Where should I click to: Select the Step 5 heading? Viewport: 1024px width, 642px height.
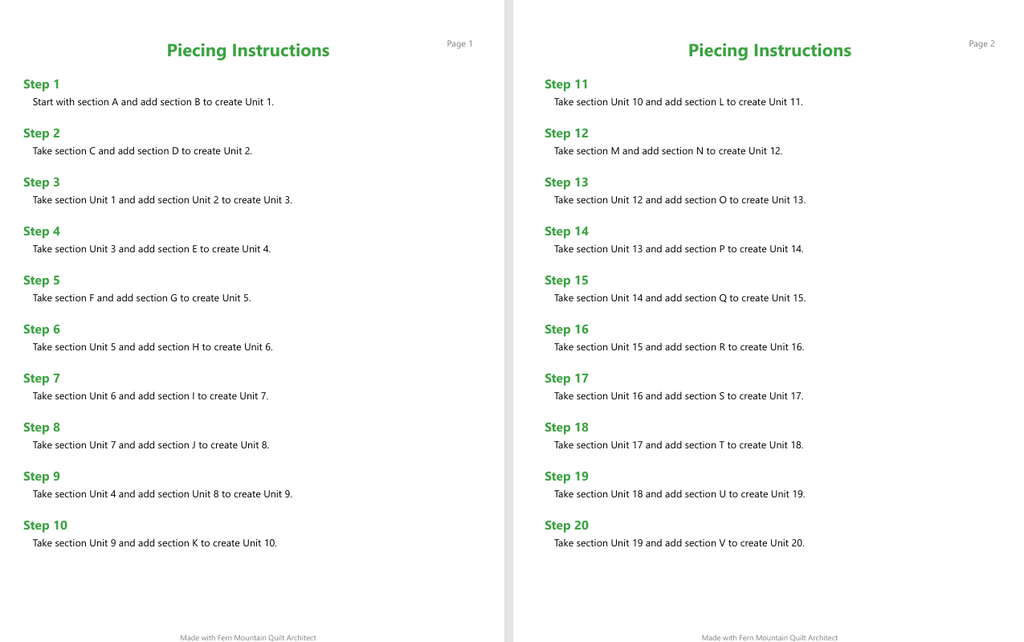(x=41, y=280)
